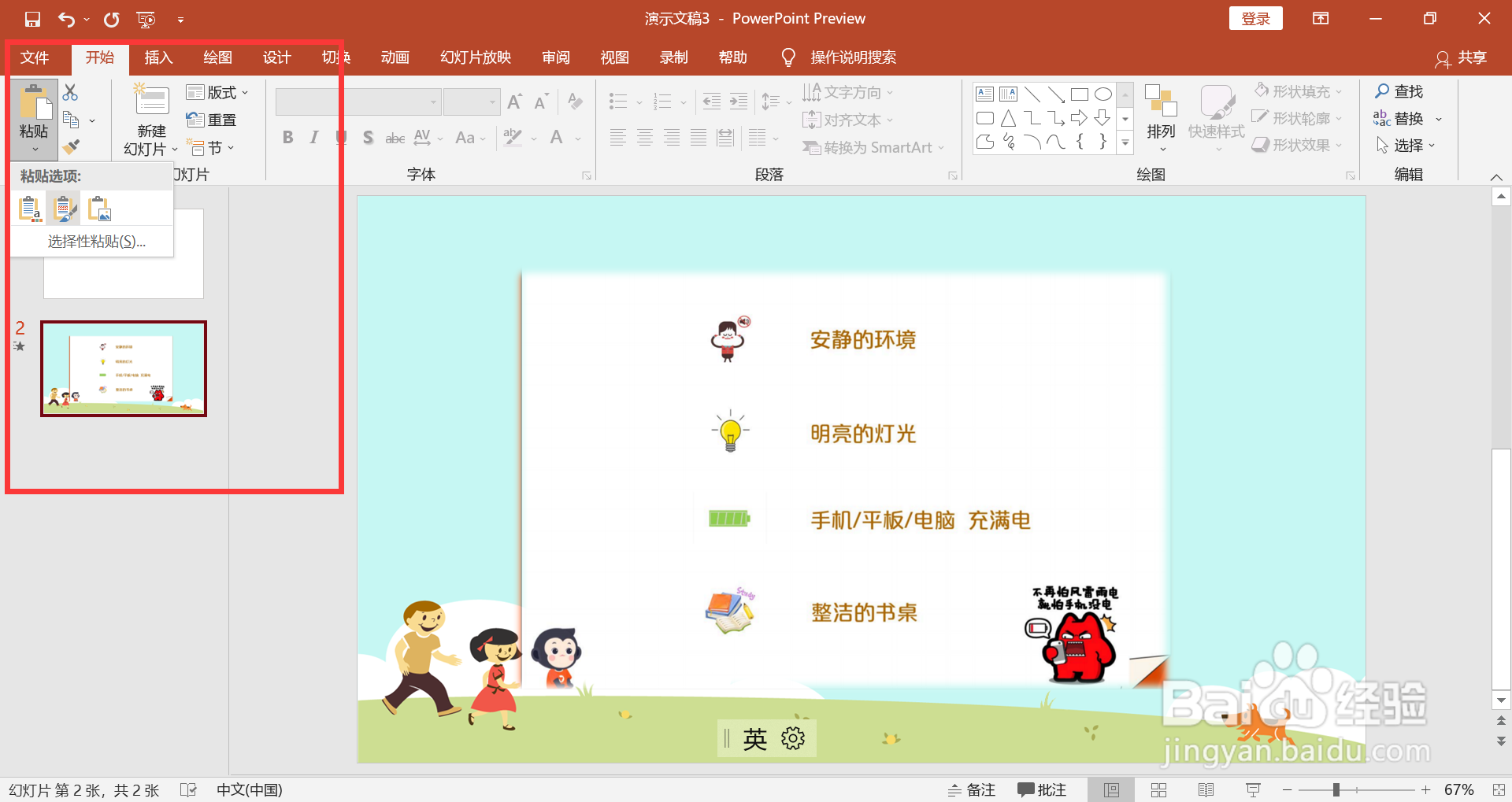This screenshot has height=802, width=1512.
Task: Click the Share (共享) button
Action: 1462,57
